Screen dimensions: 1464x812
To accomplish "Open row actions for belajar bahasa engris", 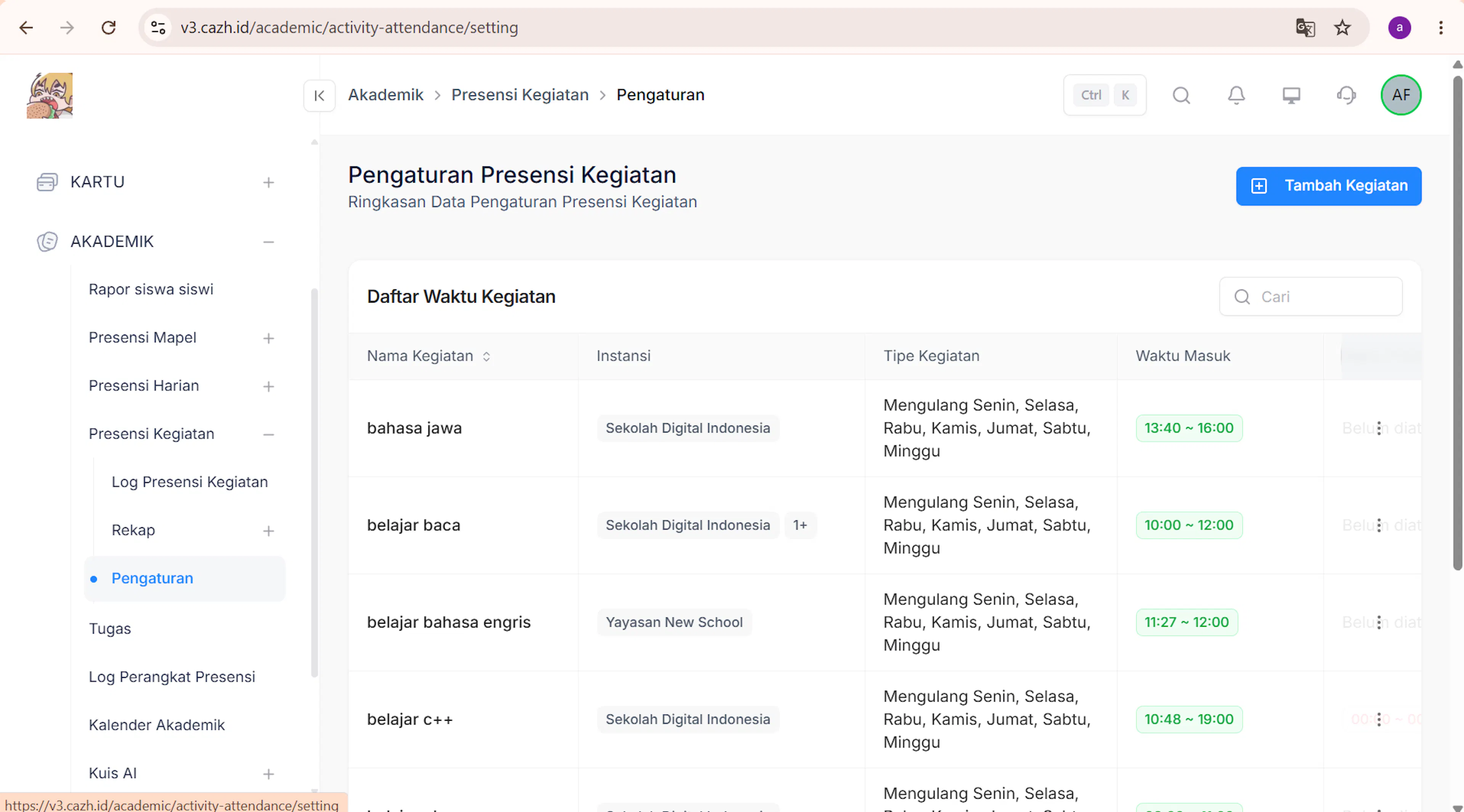I will point(1379,622).
